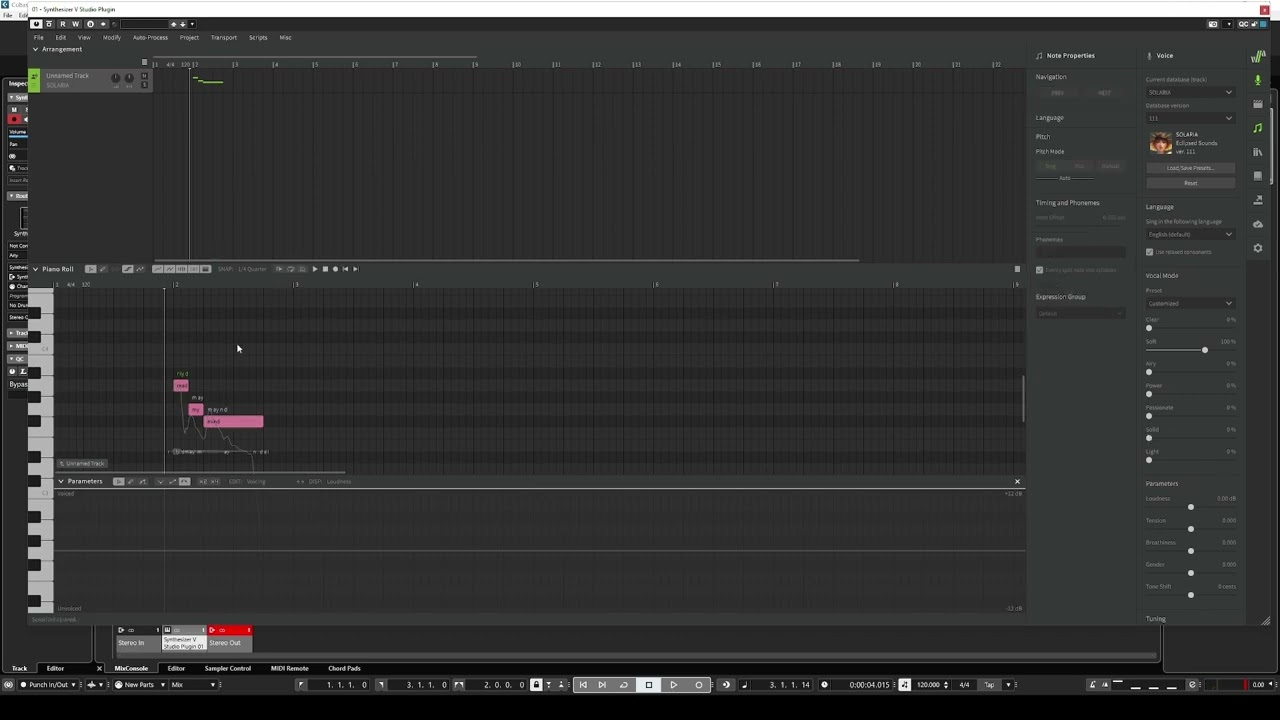Select the pointer tool in piano roll toolbar
Screen dimensions: 1280x720
coord(90,269)
